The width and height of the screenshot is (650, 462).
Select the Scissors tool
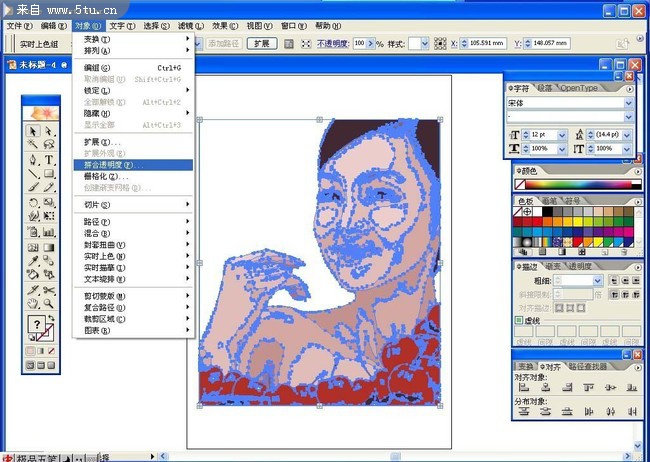click(49, 290)
